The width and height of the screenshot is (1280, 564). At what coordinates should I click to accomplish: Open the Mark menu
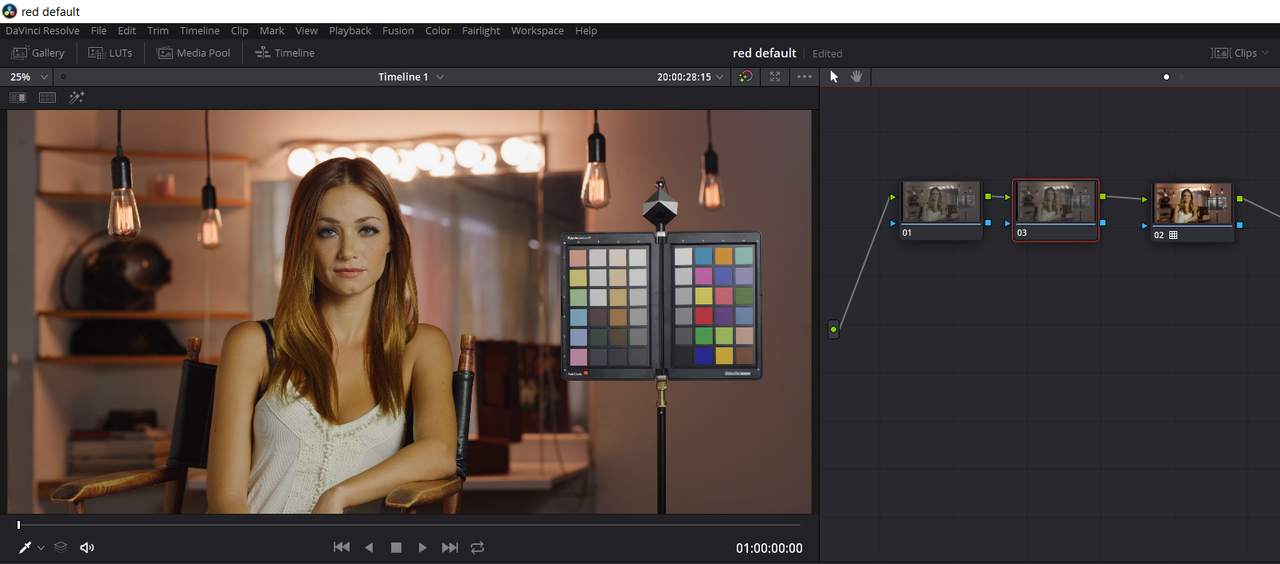(272, 31)
